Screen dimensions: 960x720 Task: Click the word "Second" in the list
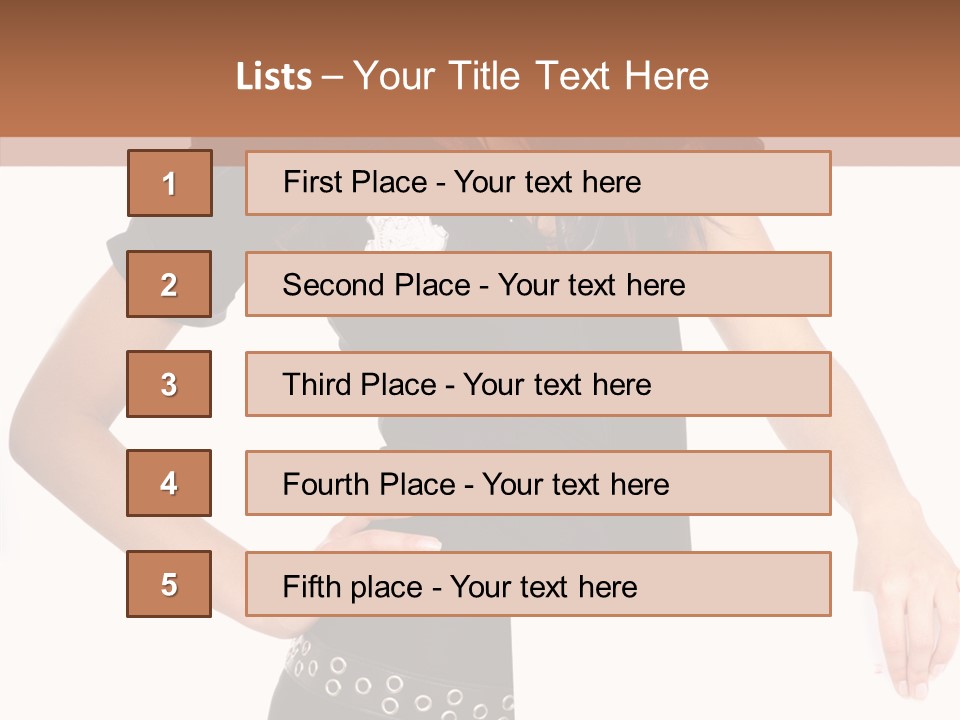(x=334, y=285)
